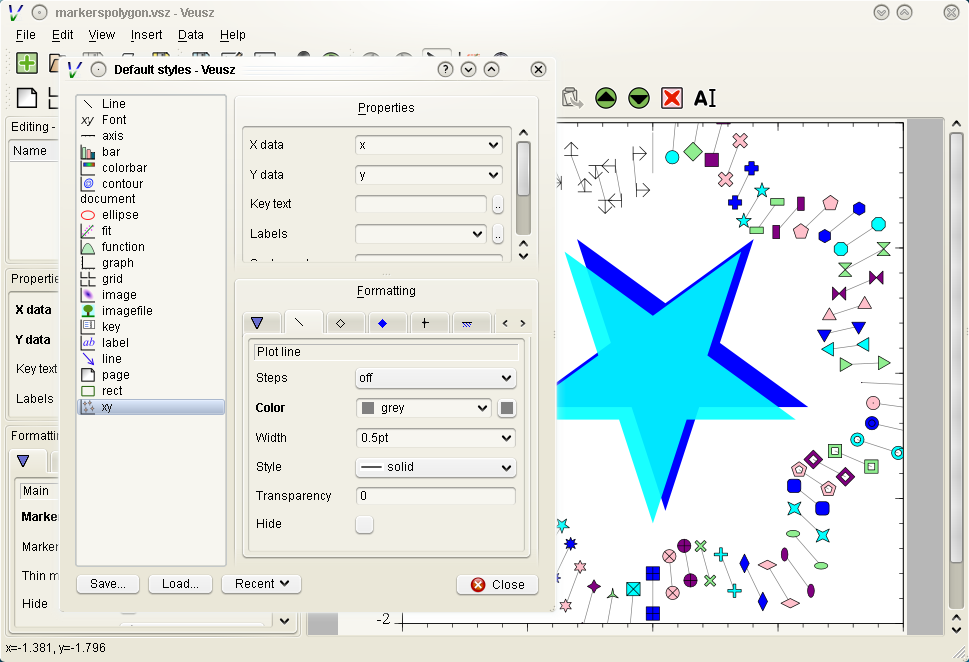This screenshot has height=662, width=969.
Task: Select the contour style in the list
Action: click(x=122, y=184)
